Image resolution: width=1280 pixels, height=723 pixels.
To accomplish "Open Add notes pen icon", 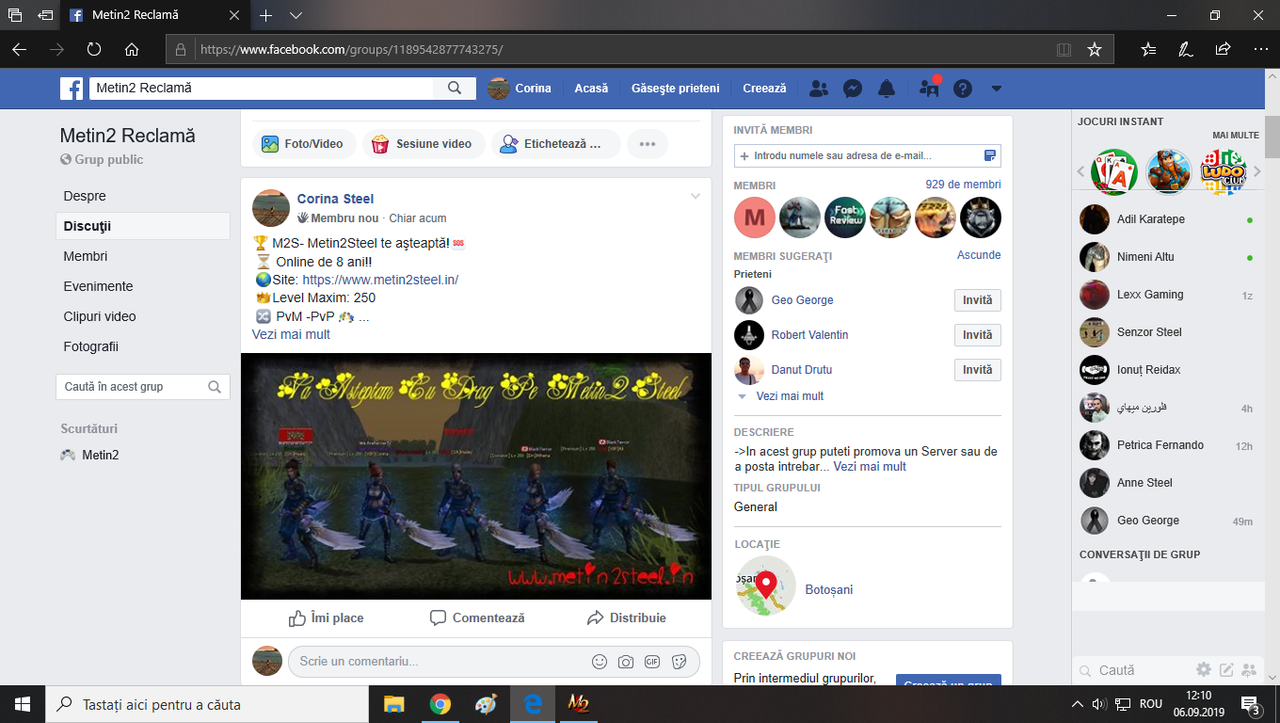I will 1185,49.
